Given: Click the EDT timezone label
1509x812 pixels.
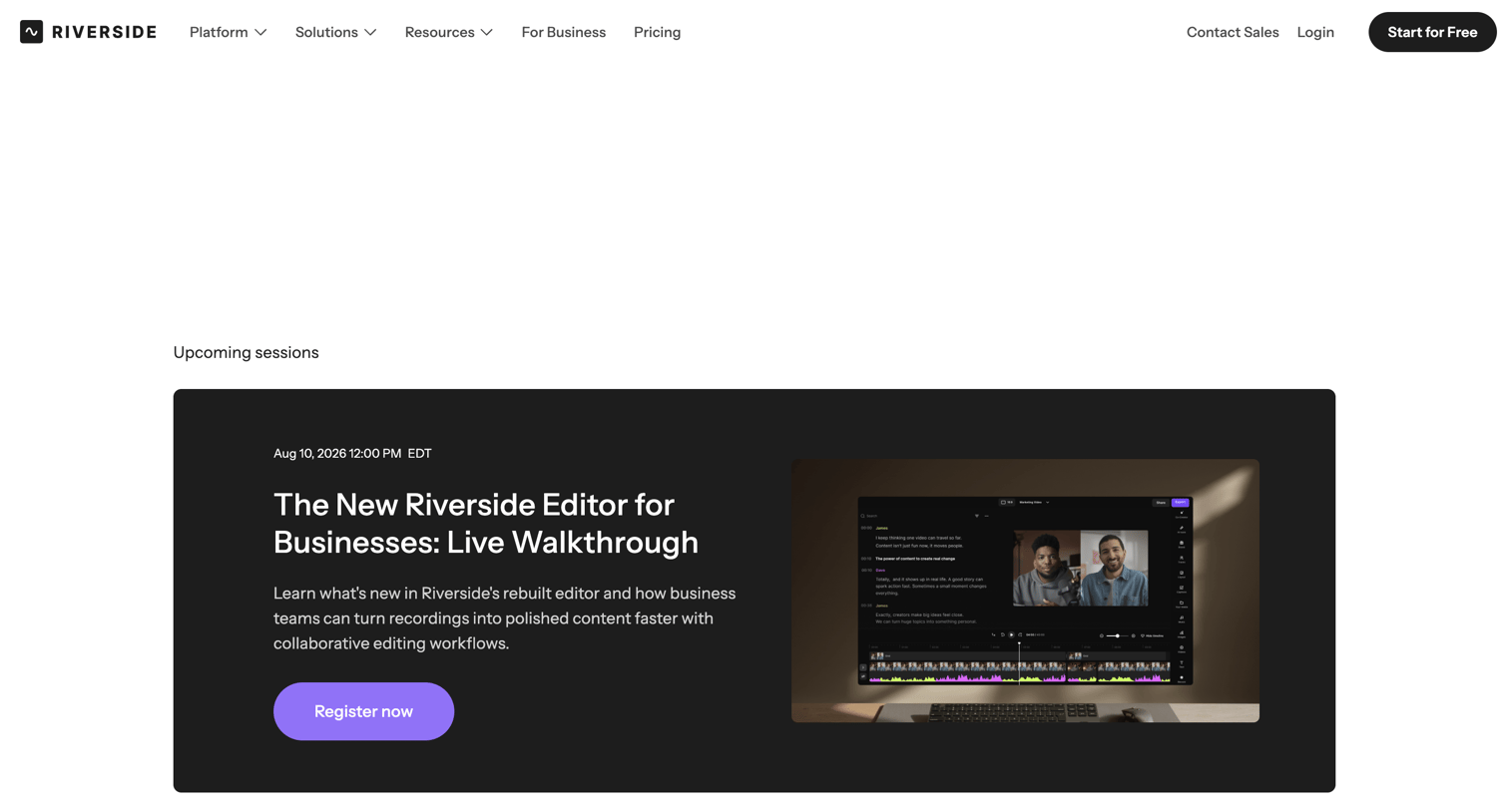Looking at the screenshot, I should click(x=419, y=453).
